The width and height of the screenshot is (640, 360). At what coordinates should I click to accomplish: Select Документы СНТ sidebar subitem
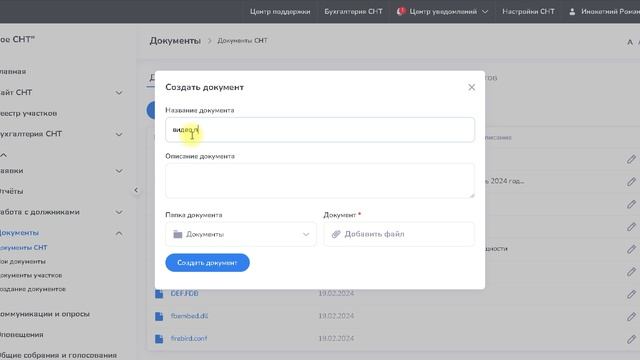pyautogui.click(x=24, y=247)
